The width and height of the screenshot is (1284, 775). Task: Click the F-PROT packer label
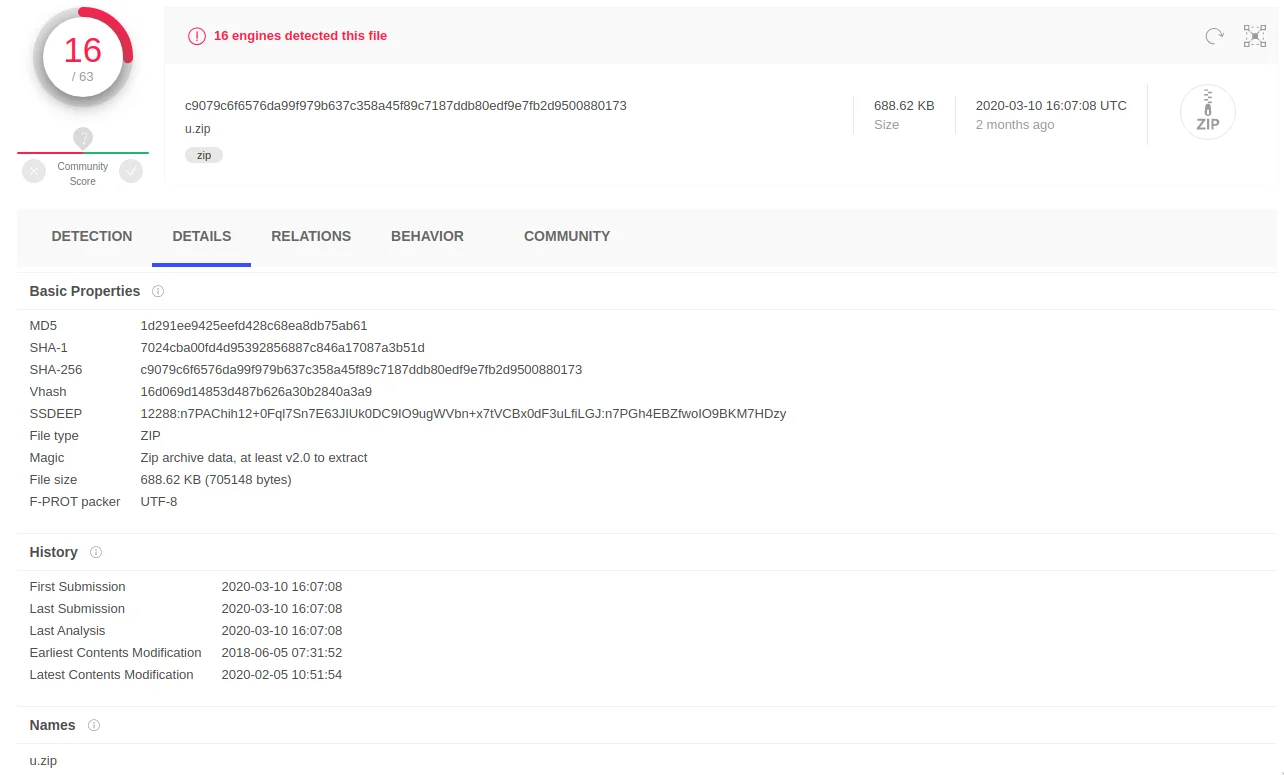pos(75,502)
